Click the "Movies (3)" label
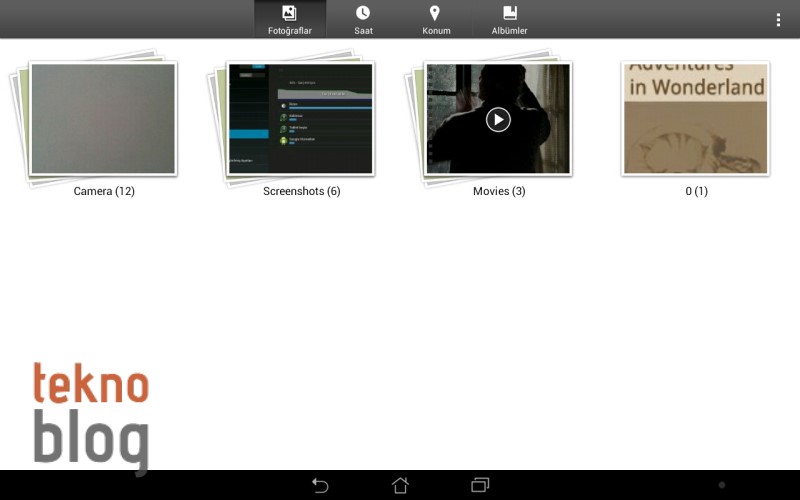The height and width of the screenshot is (500, 800). tap(498, 191)
